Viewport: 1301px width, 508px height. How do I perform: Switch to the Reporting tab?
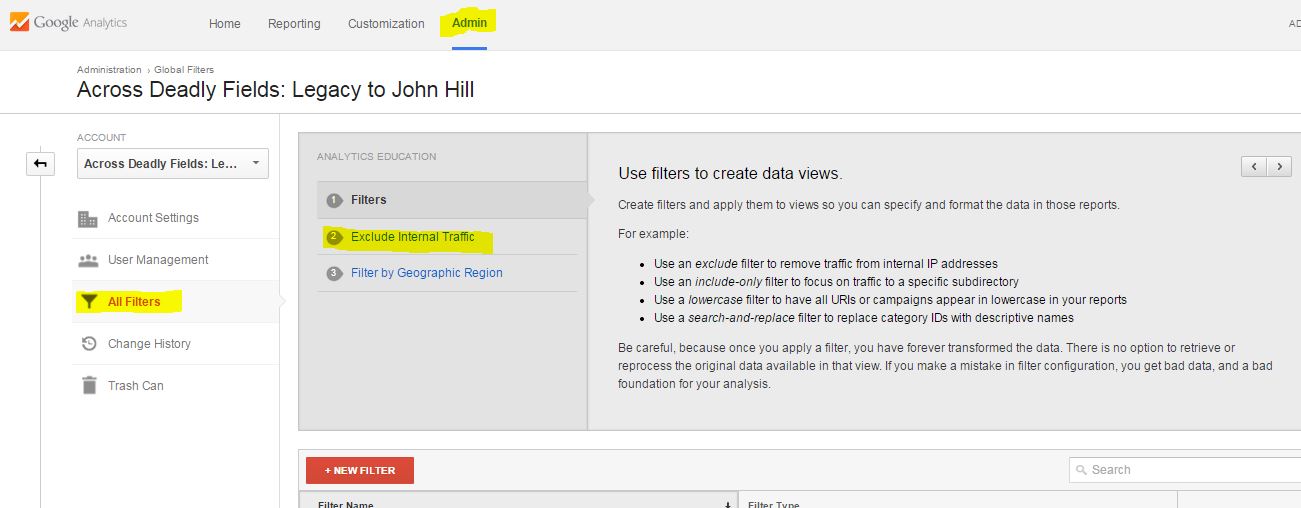(x=294, y=24)
